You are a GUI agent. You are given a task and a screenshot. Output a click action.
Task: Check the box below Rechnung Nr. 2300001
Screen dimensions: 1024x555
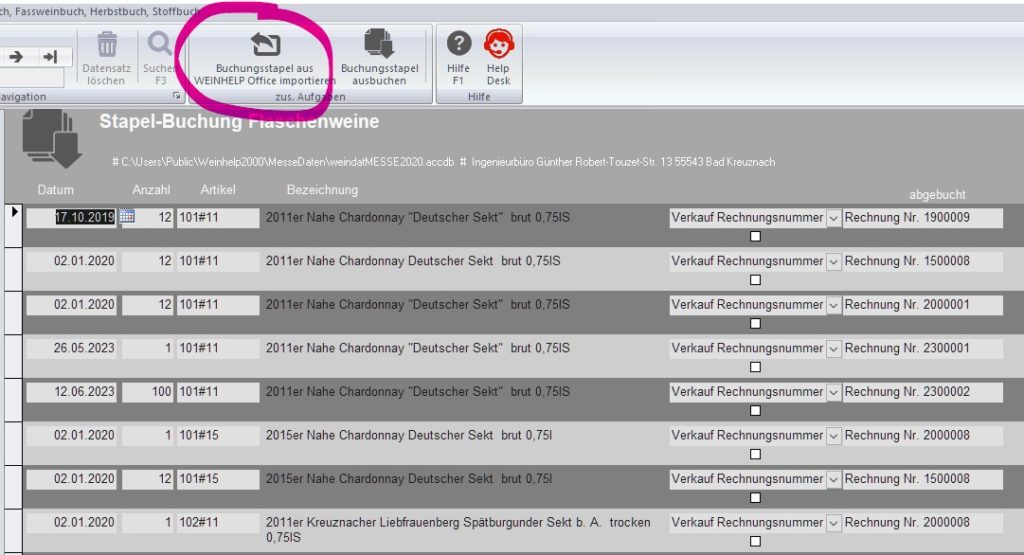tap(755, 368)
